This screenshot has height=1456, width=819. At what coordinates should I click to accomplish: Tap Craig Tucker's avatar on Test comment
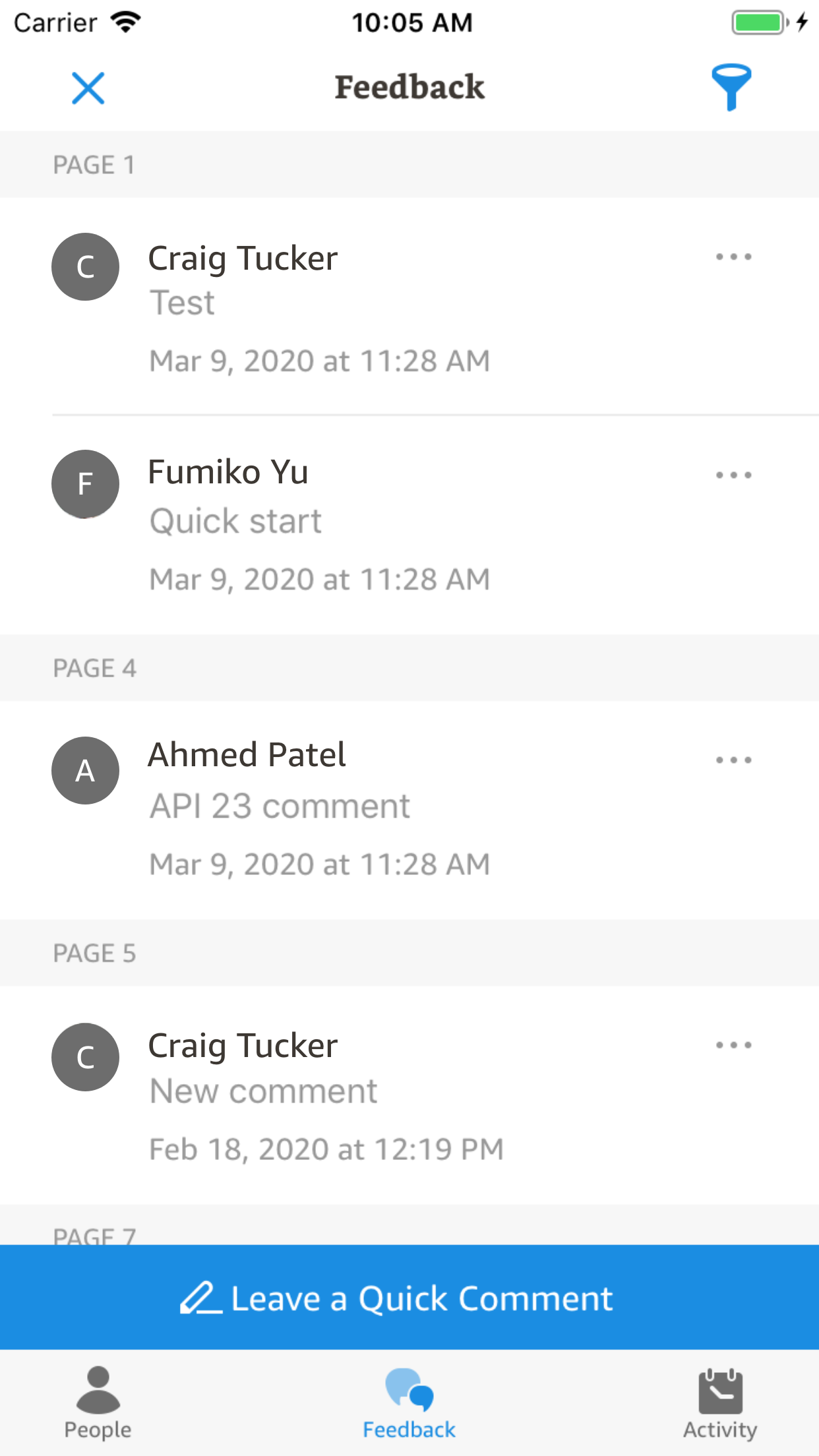(85, 266)
